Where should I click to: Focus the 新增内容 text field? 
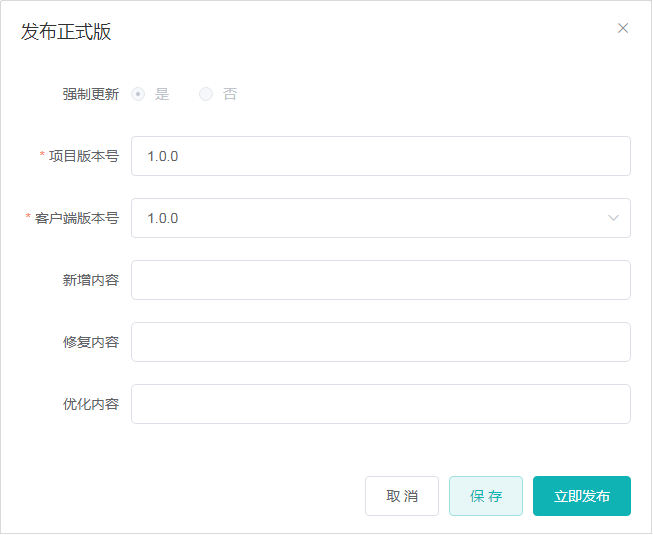(x=380, y=280)
